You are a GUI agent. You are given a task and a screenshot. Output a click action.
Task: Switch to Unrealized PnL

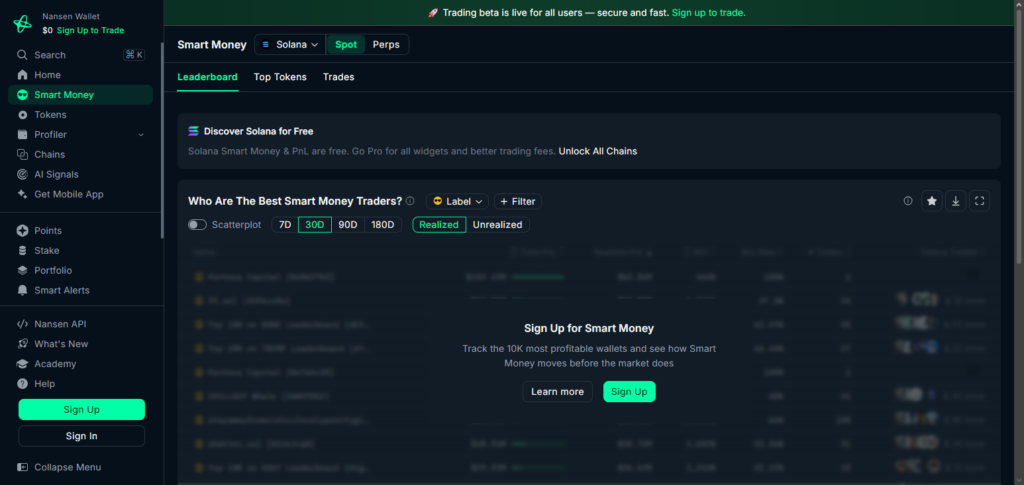[498, 225]
